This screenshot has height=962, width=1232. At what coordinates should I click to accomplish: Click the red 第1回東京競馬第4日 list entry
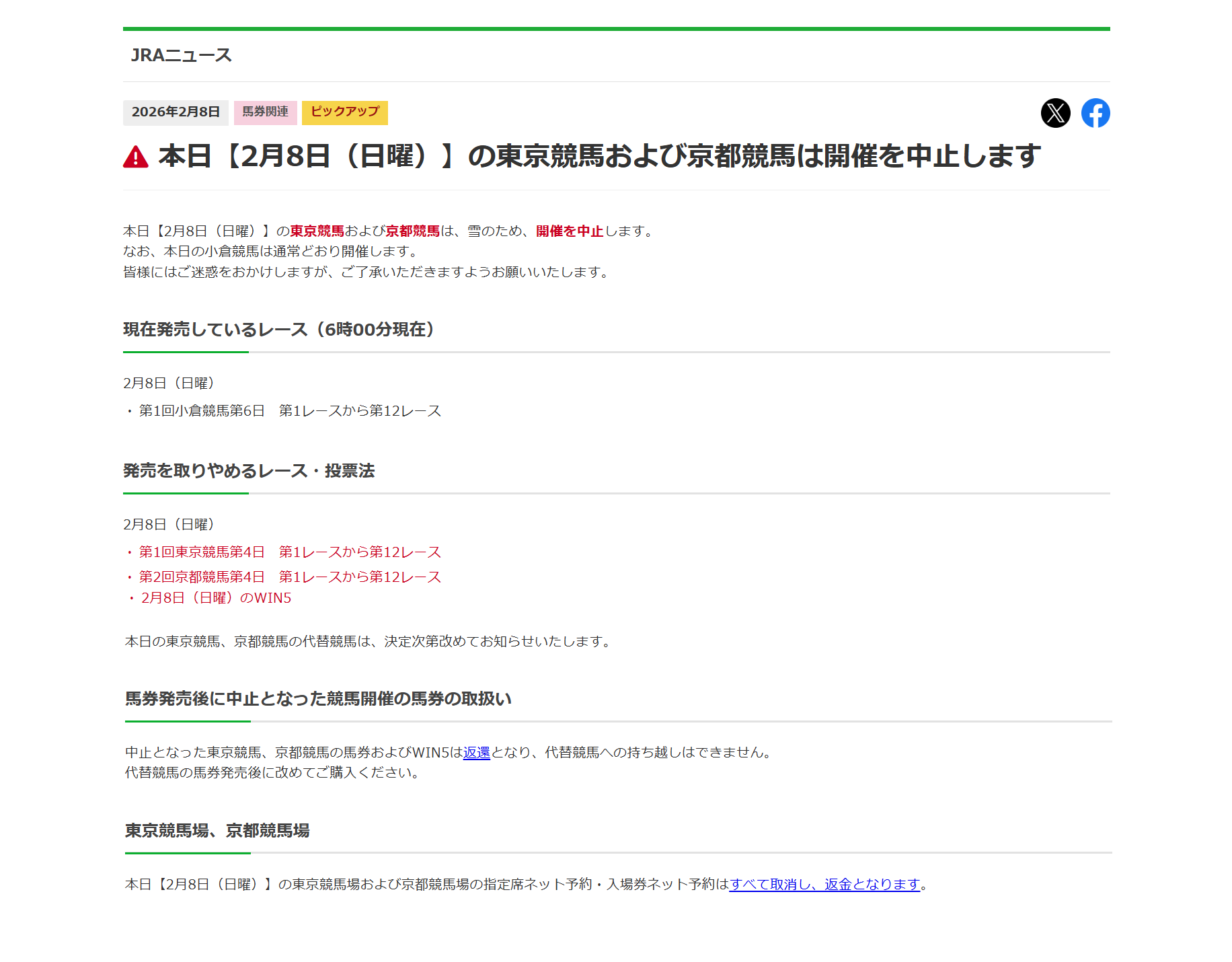pyautogui.click(x=289, y=552)
